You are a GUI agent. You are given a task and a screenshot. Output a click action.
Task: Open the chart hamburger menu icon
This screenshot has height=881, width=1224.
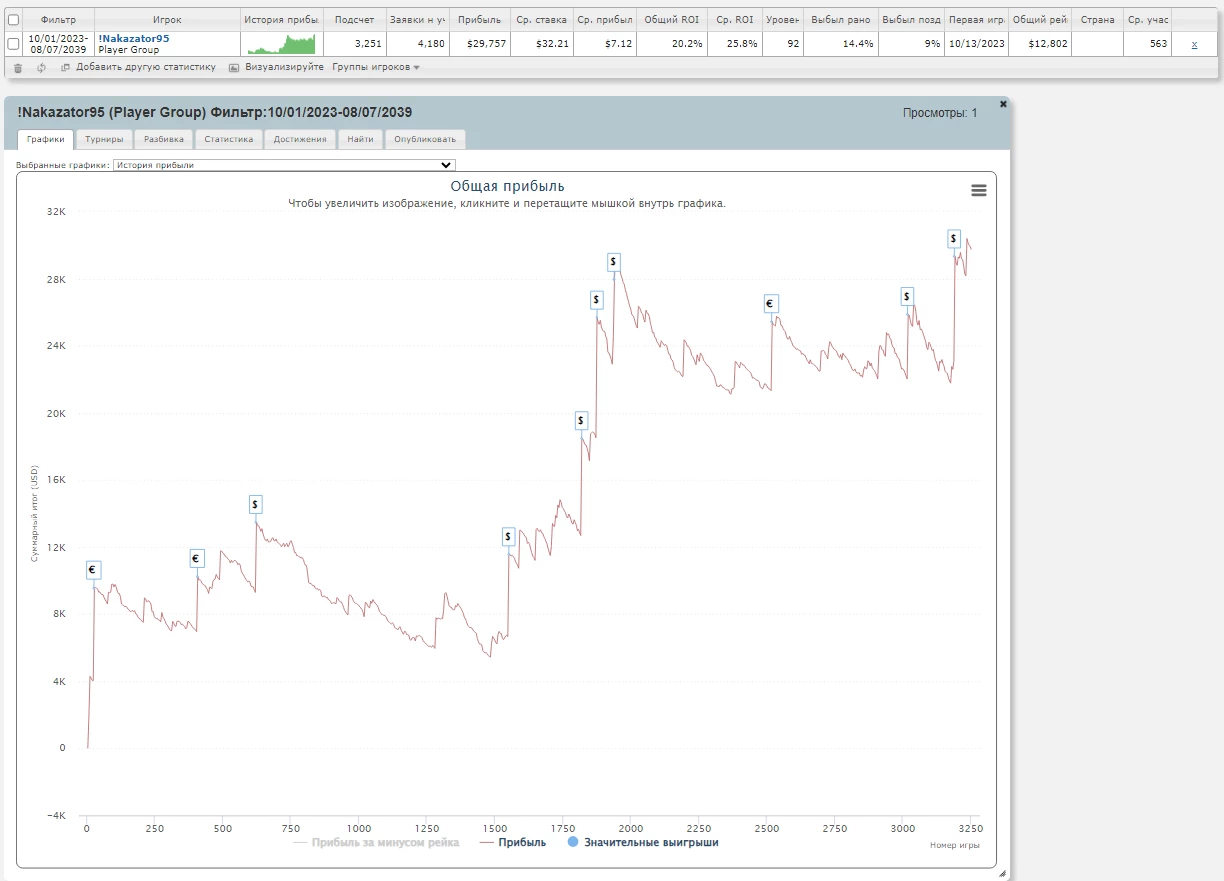click(x=979, y=190)
